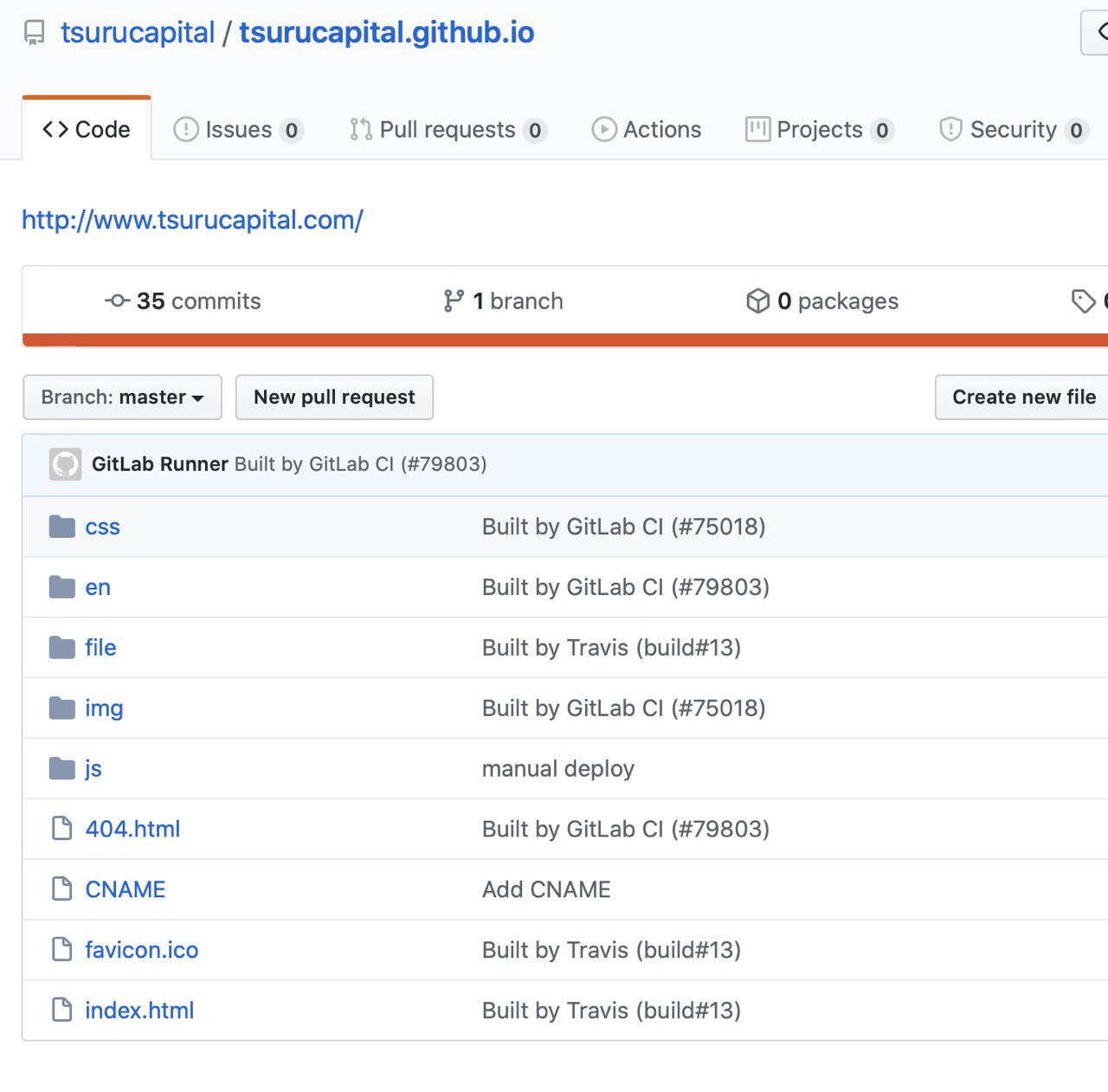Click the repository icon beside tsurucapital

35,34
